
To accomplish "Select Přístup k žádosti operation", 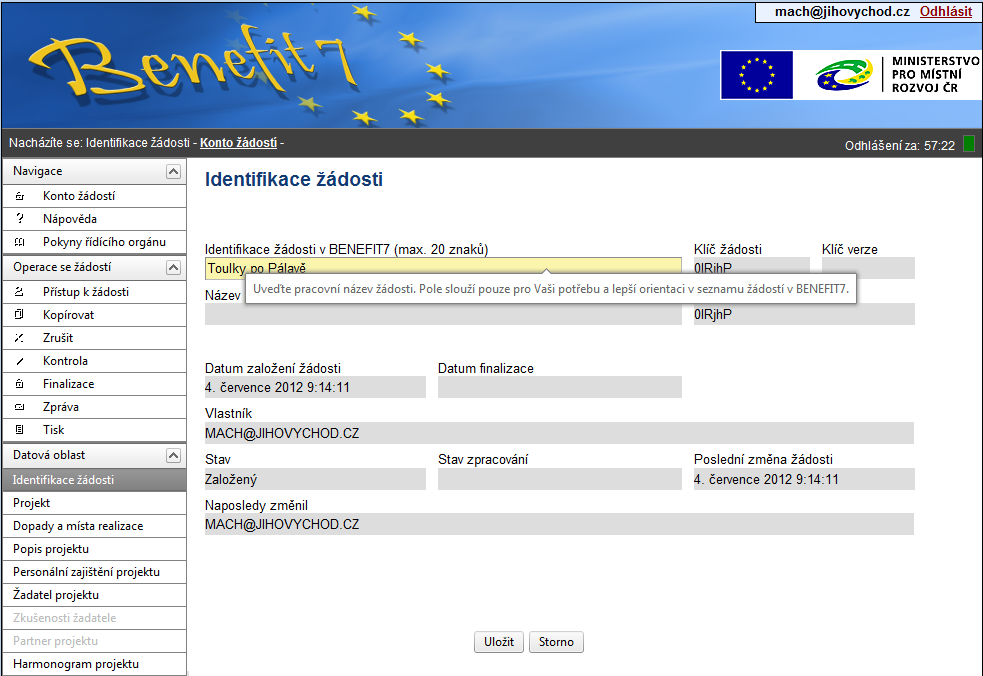I will click(95, 292).
